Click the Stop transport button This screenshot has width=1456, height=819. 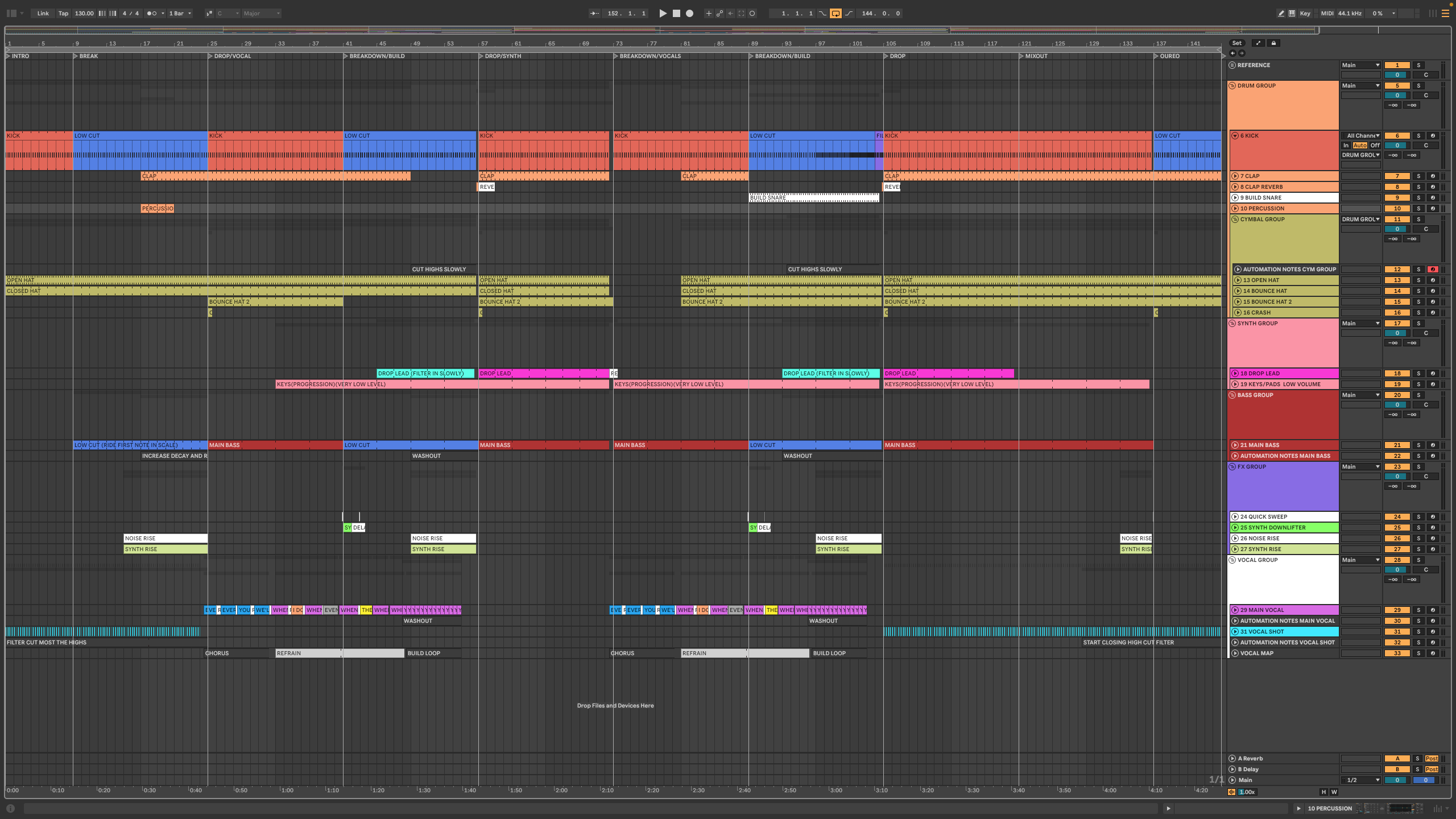(x=676, y=13)
